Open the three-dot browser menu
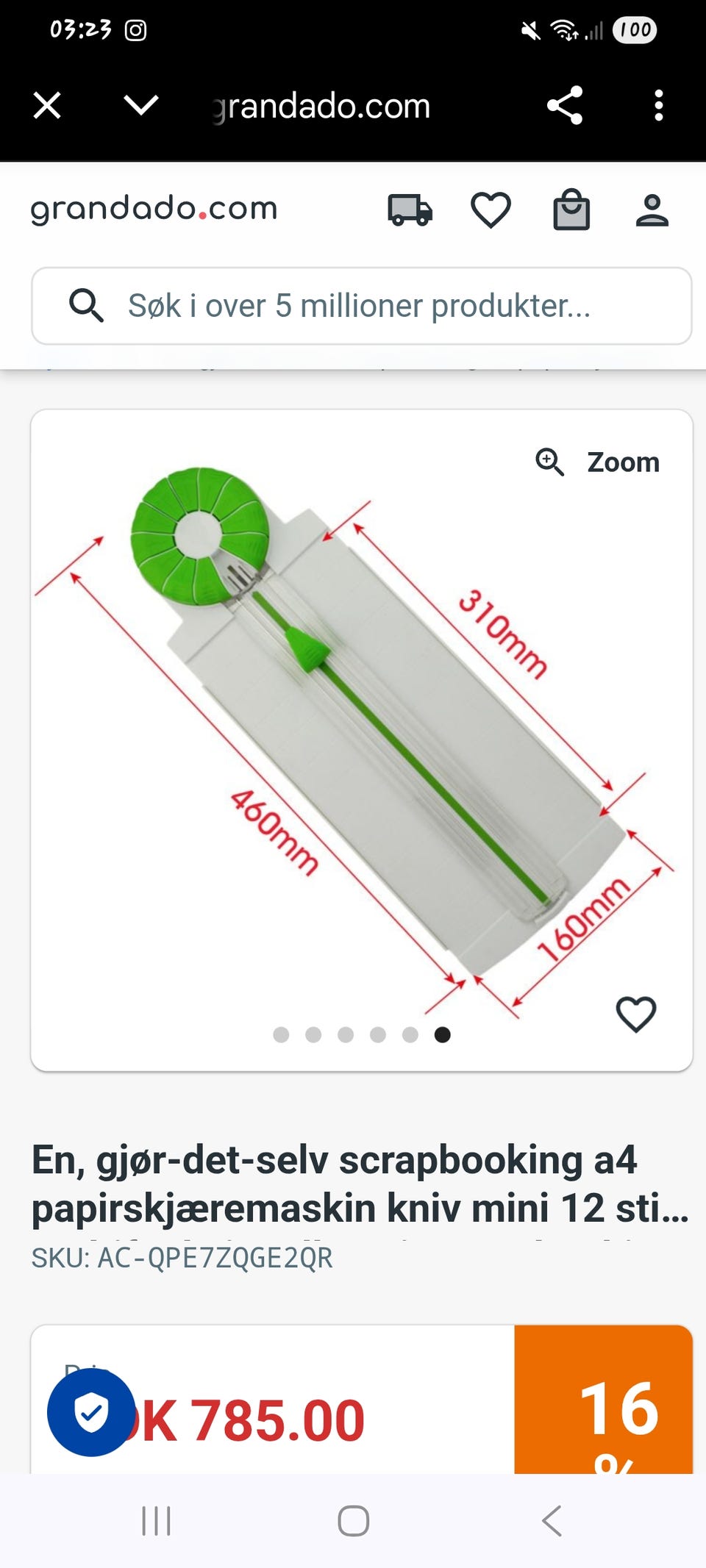Screen dimensions: 706x1568 tap(659, 105)
